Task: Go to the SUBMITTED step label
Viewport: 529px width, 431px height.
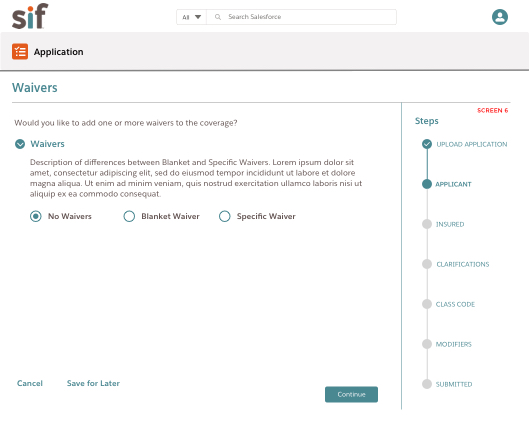Action: [454, 384]
